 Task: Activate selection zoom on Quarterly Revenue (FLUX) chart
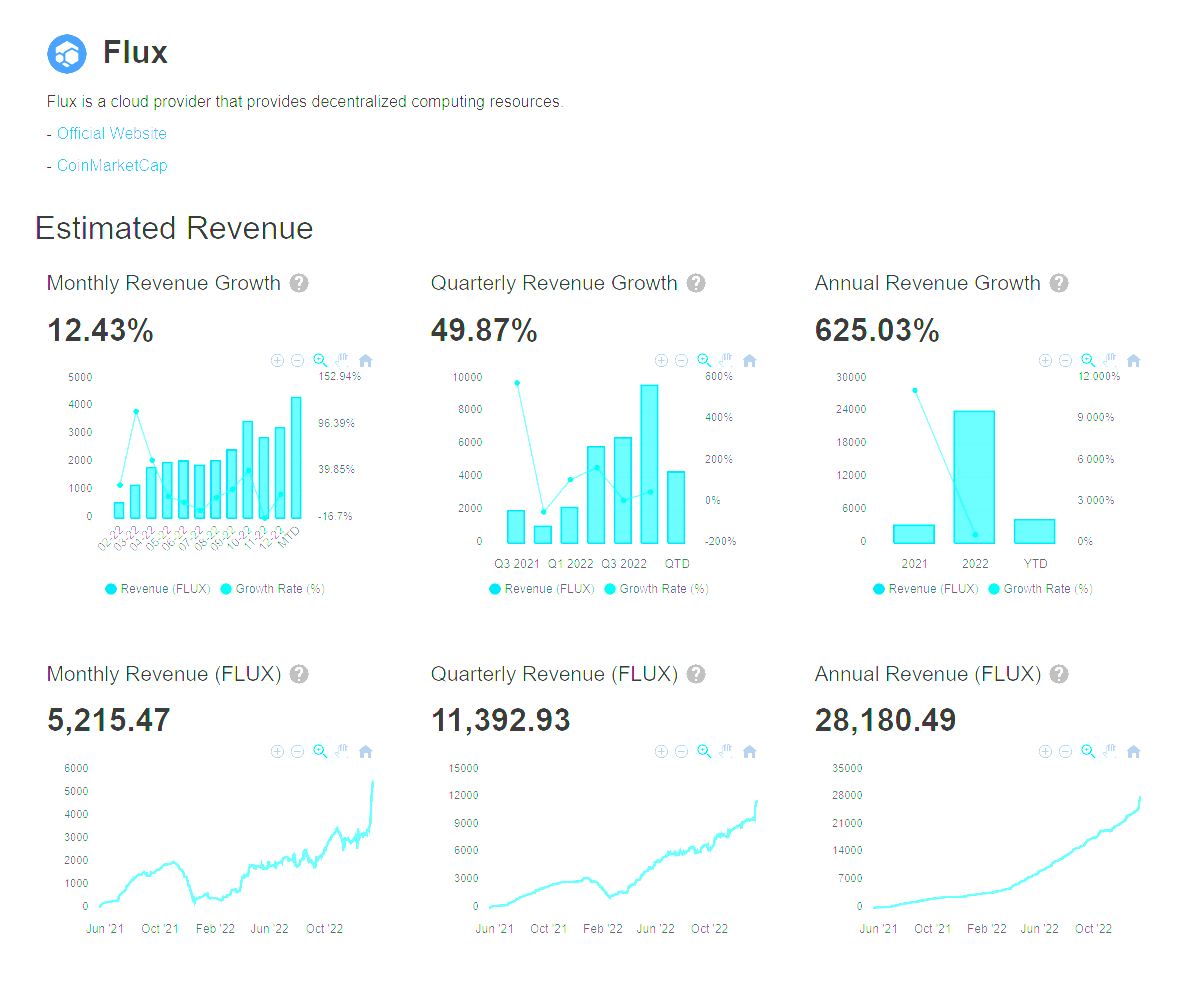[x=704, y=752]
